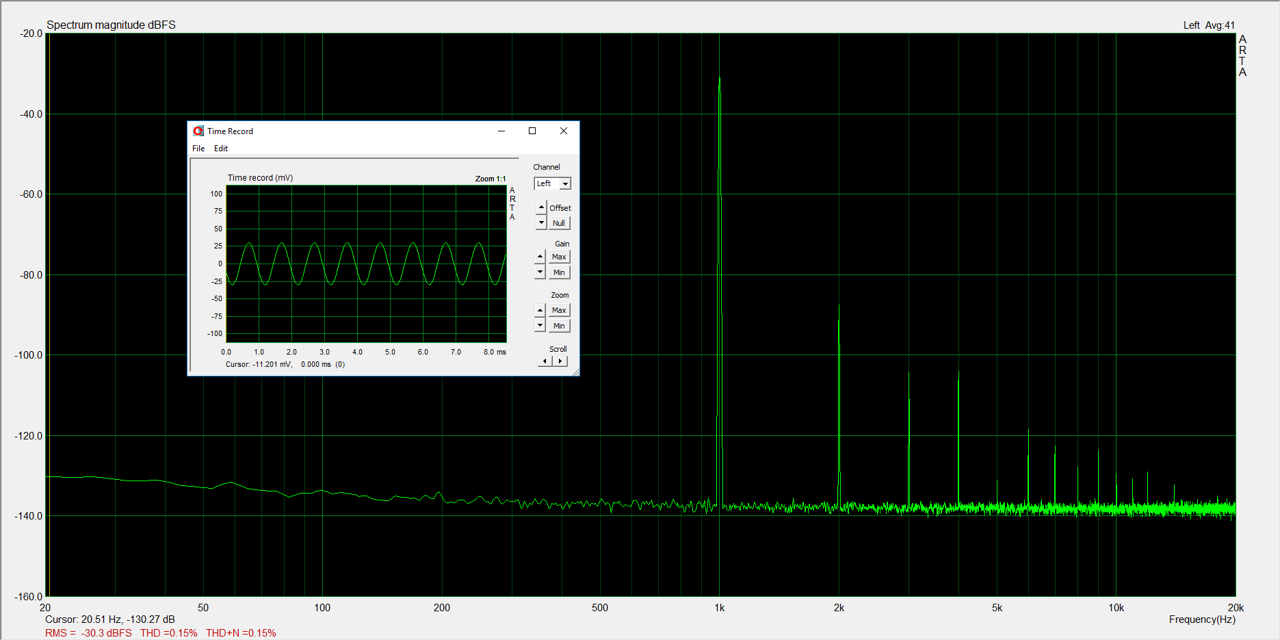
Task: Maximize the Time Record window
Action: click(532, 131)
